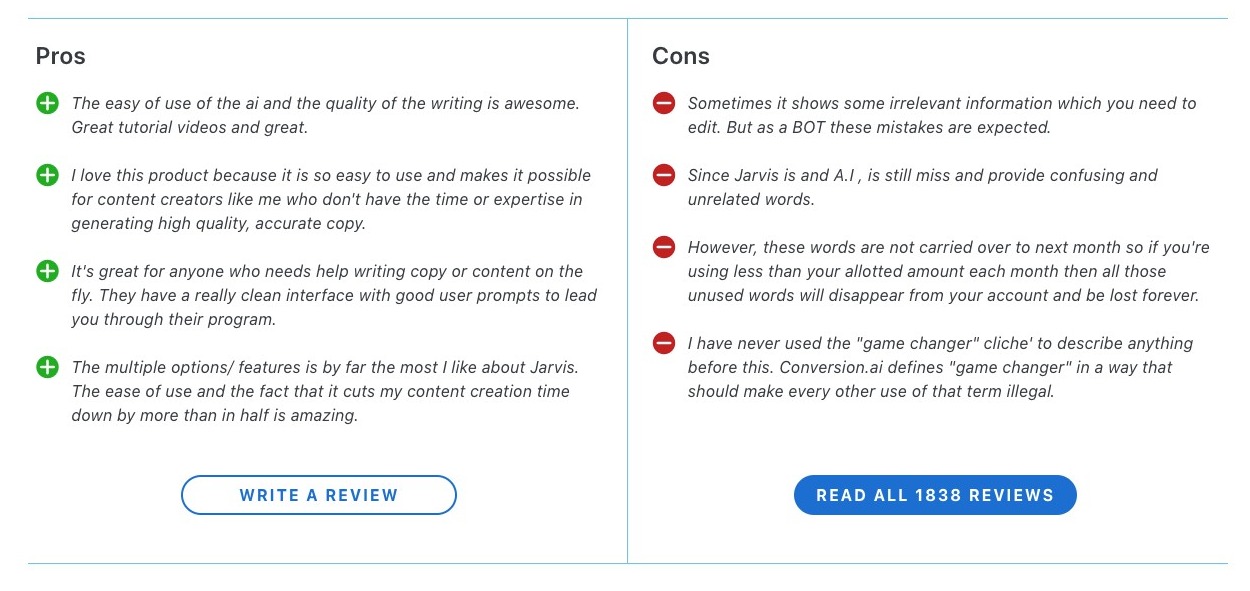Viewport: 1250px width, 591px height.
Task: Click the "multiple options/ features" review text
Action: [x=326, y=391]
